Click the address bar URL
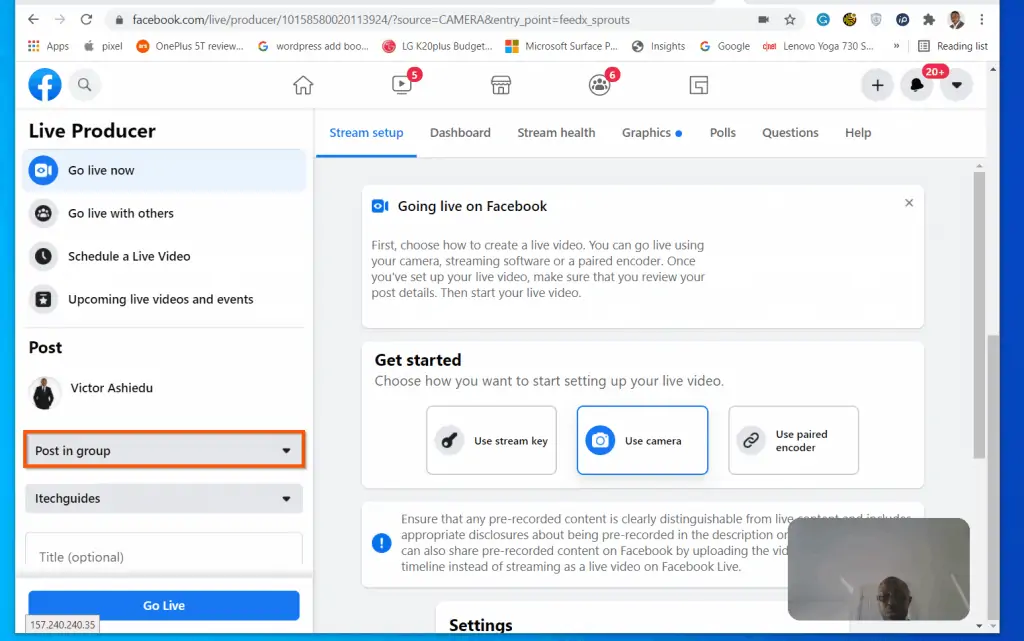The image size is (1024, 641). click(x=381, y=20)
